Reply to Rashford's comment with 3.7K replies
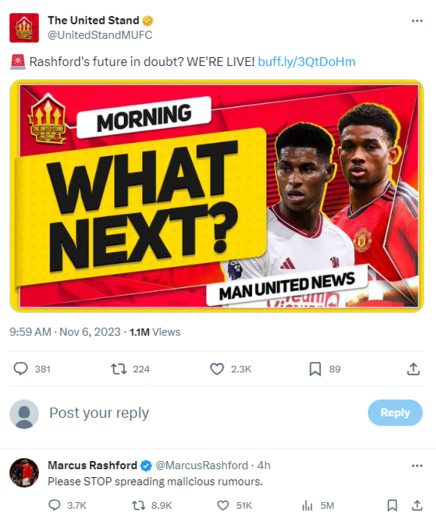436x519 pixels. [x=55, y=505]
